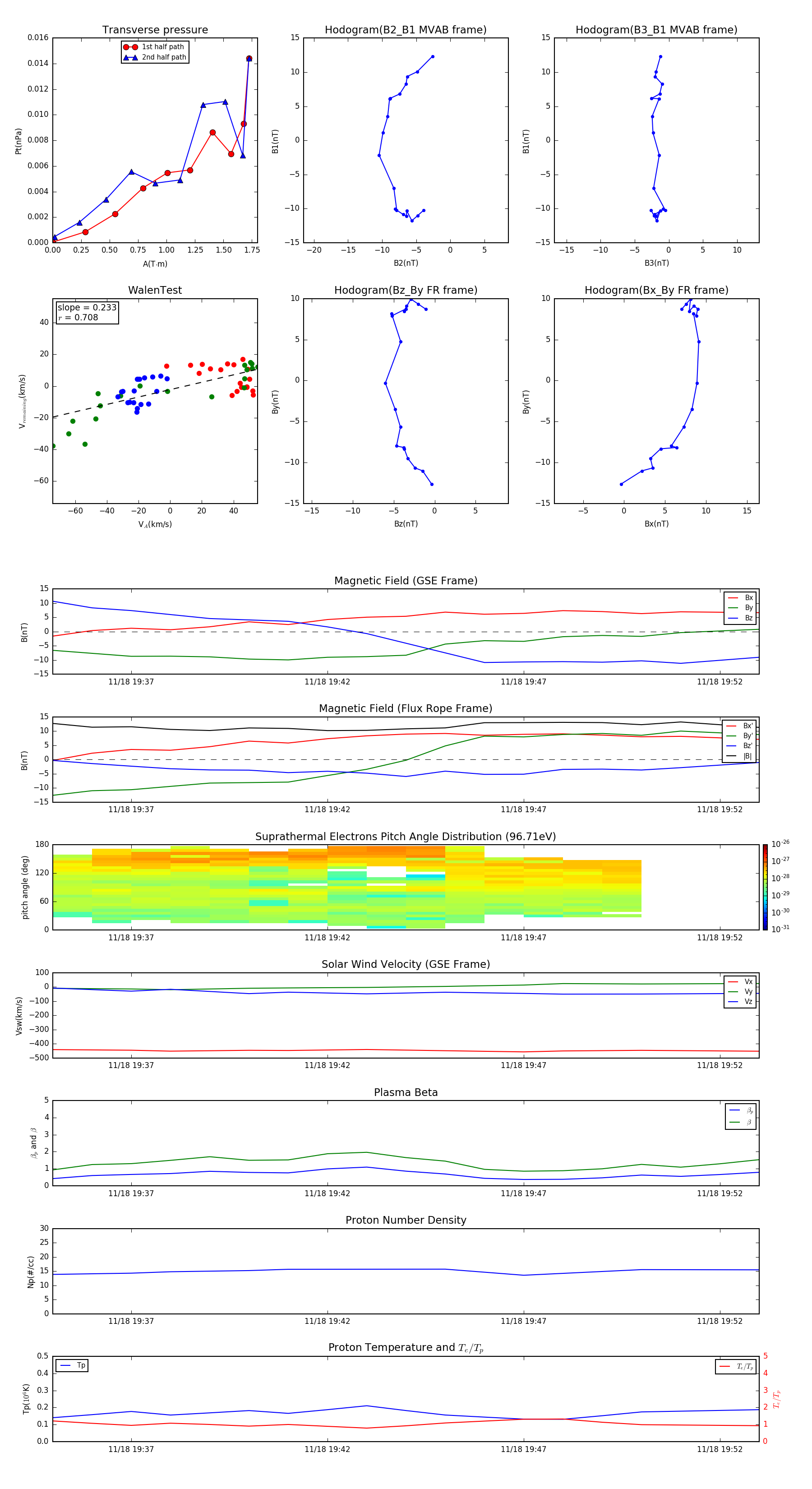Click 'Magnetic Field (Flux Rope Frame)' title

coord(406,709)
